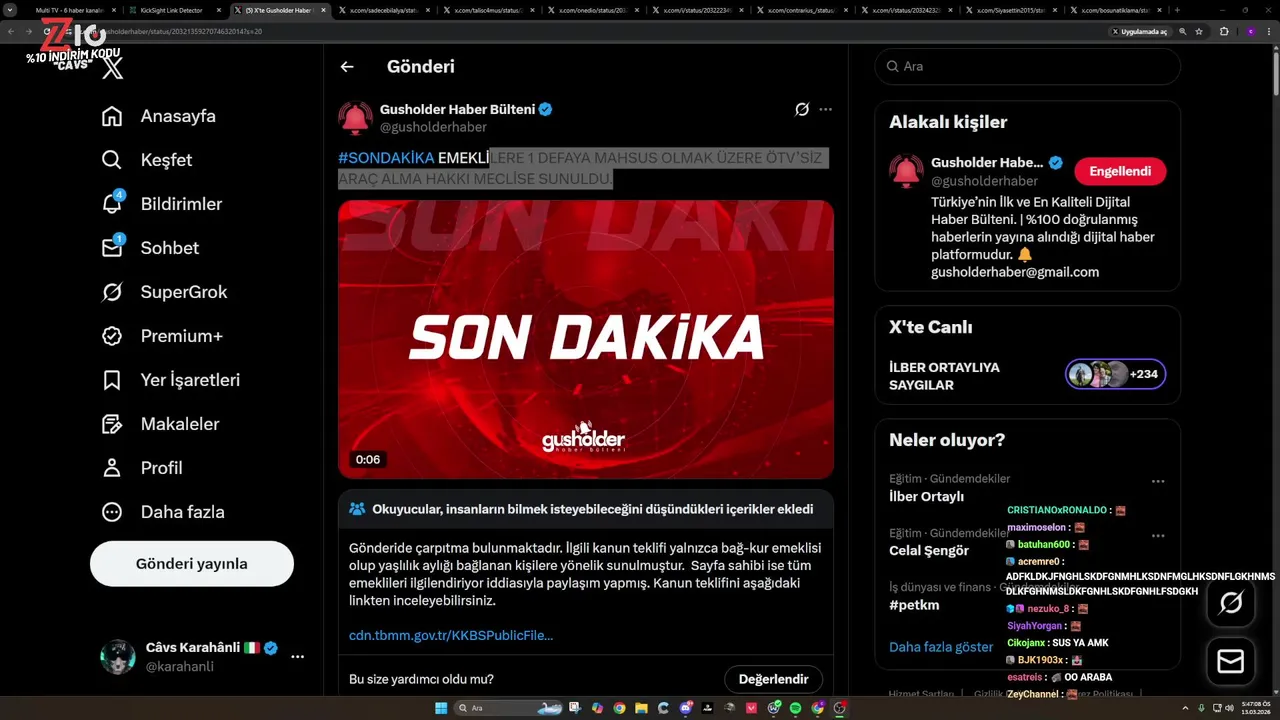Open Gusholder Habe... in Alakalı kişiler
1280x720 pixels.
pos(986,162)
